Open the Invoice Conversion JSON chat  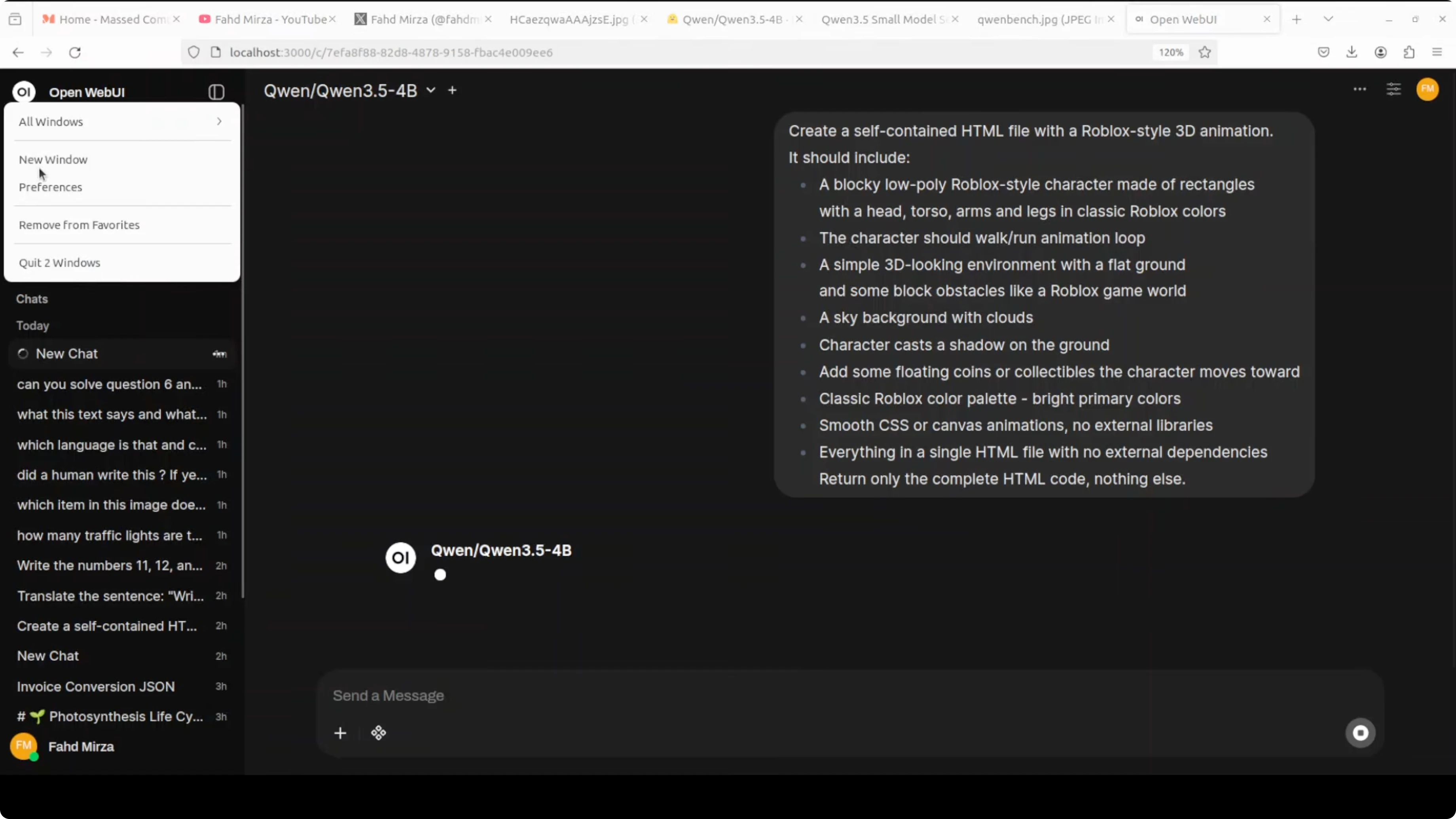tap(95, 686)
